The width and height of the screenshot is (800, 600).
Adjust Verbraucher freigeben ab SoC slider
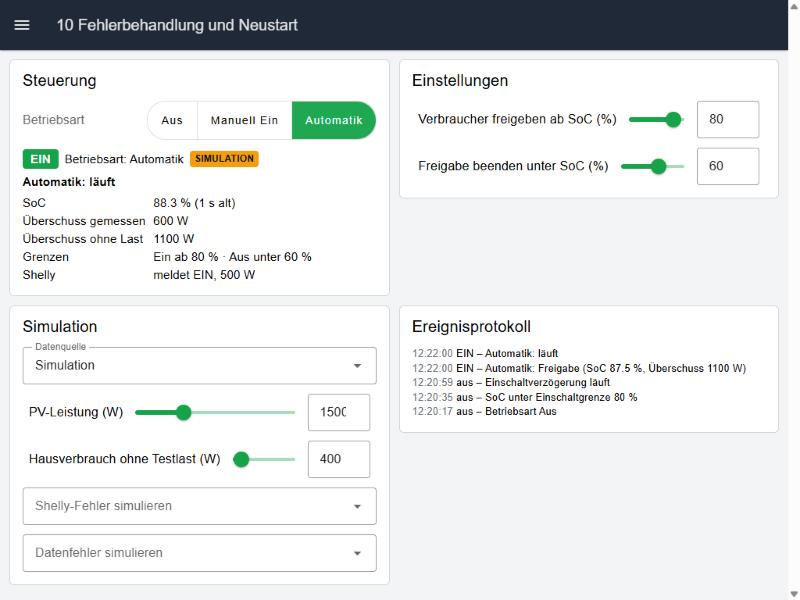[656, 120]
